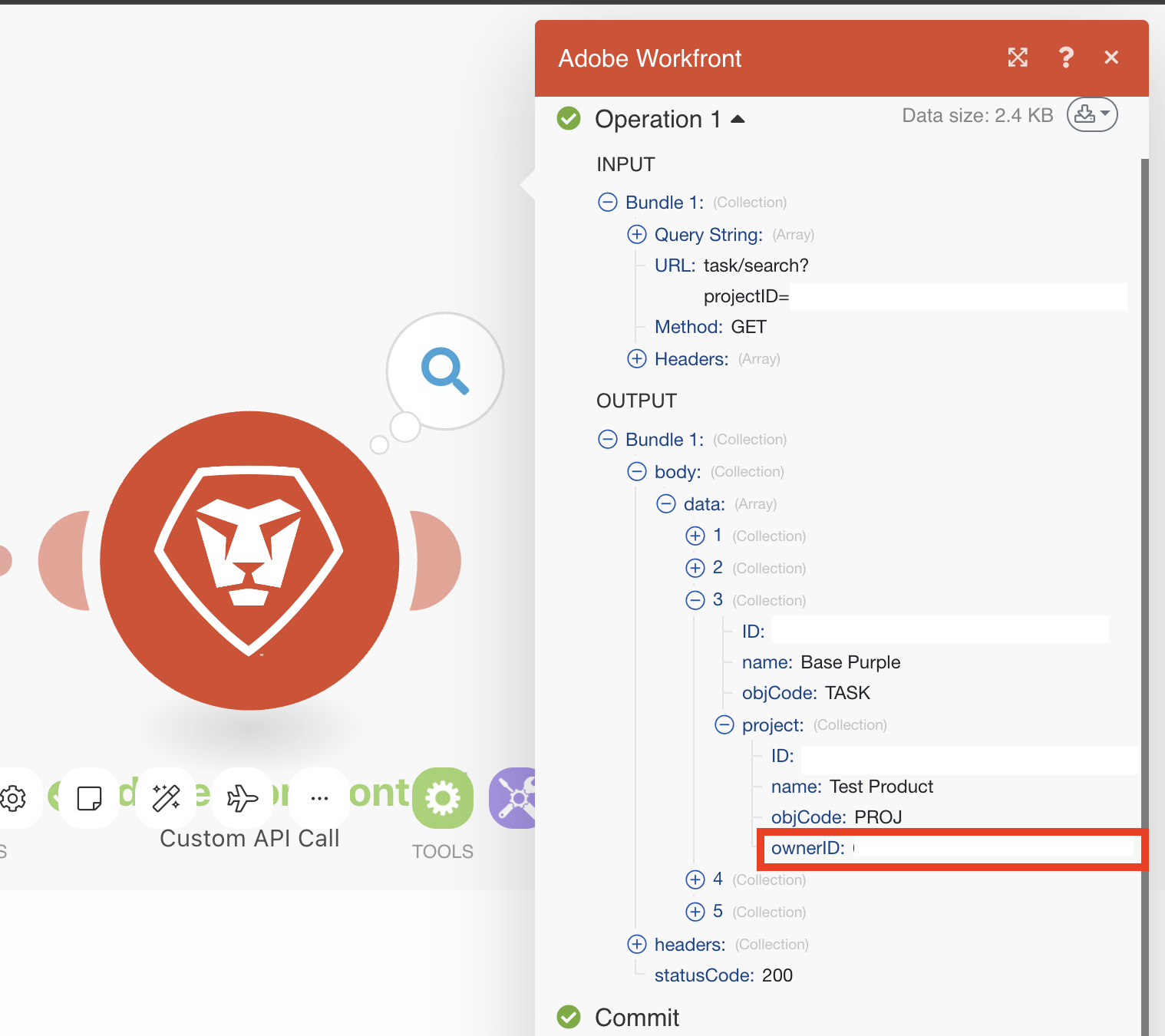Screen dimensions: 1165x1036
Task: Collapse the Operation 1 section
Action: point(738,118)
